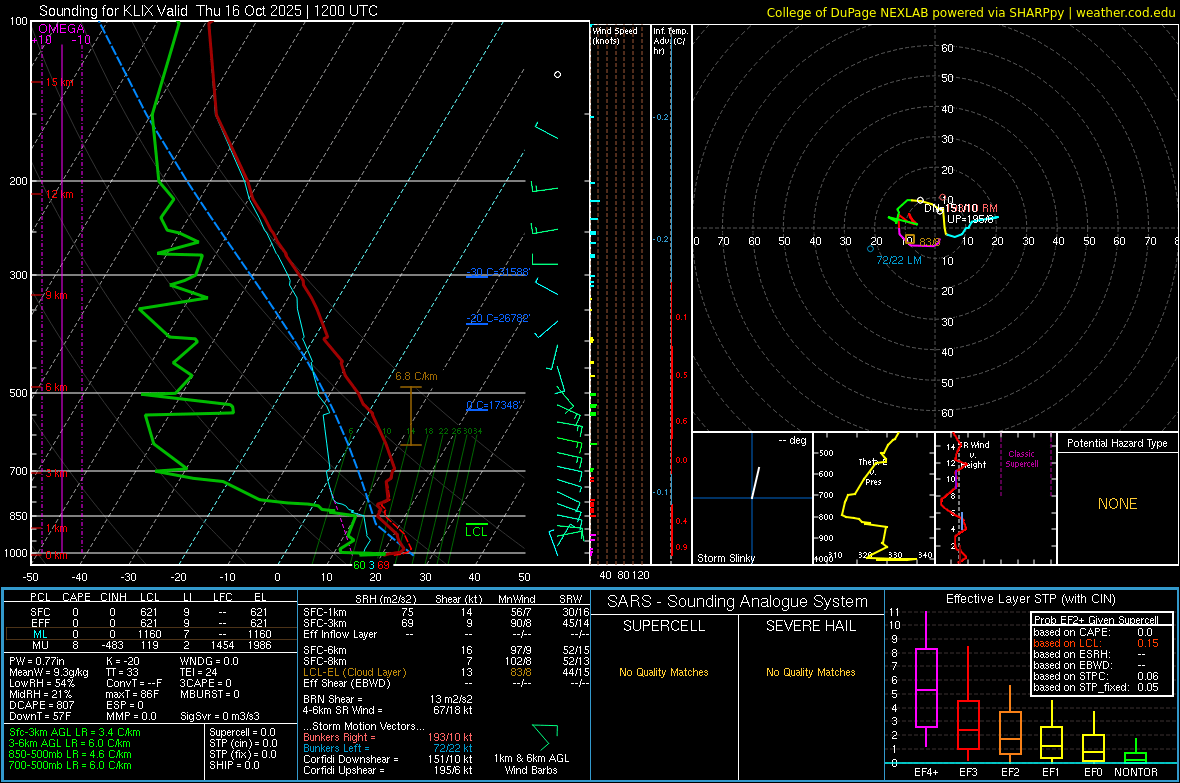
Task: Click the 'SFC-1km' shear row label
Action: click(x=324, y=612)
